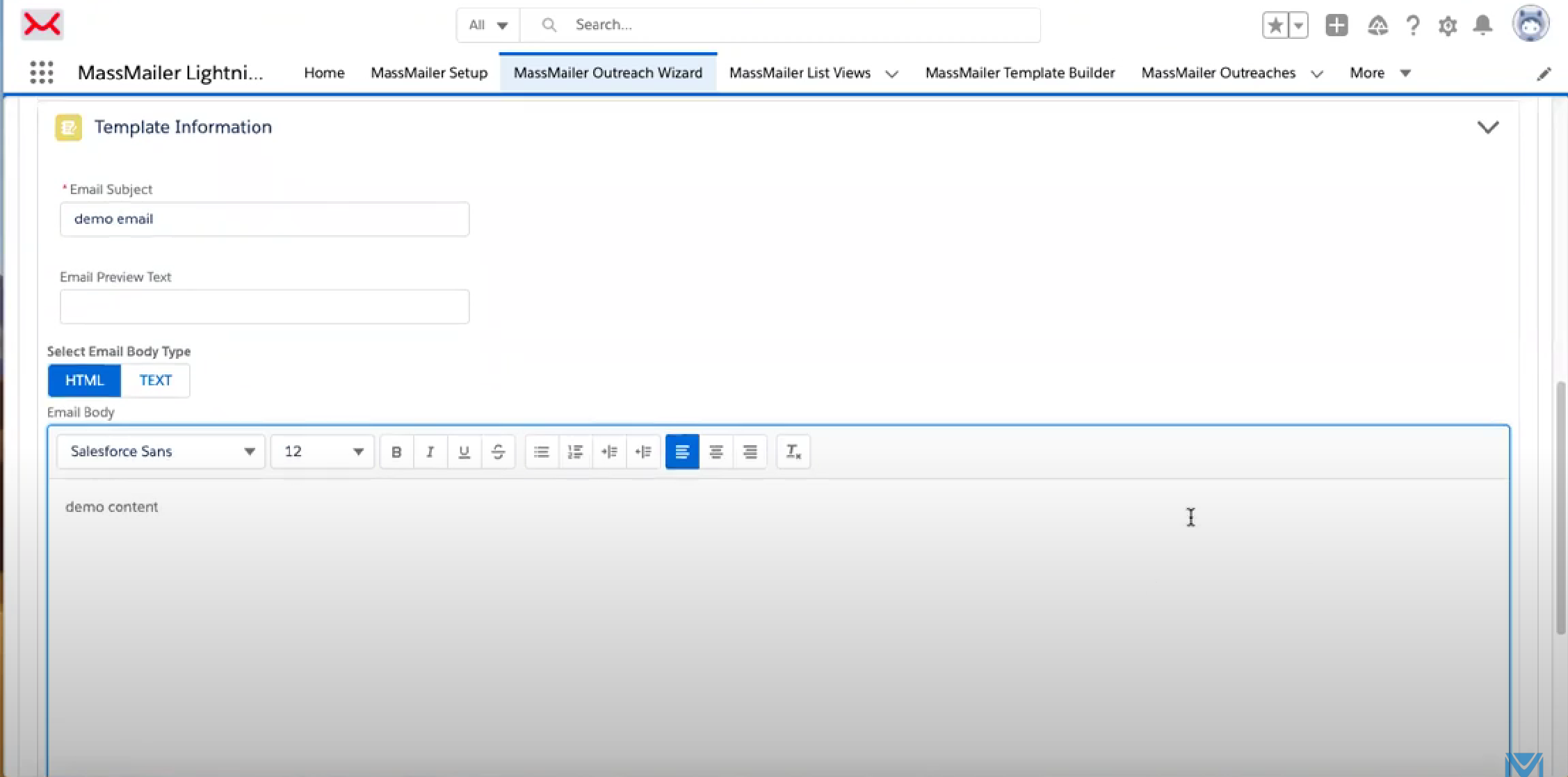Open the Salesforce Sans font dropdown

(x=161, y=451)
